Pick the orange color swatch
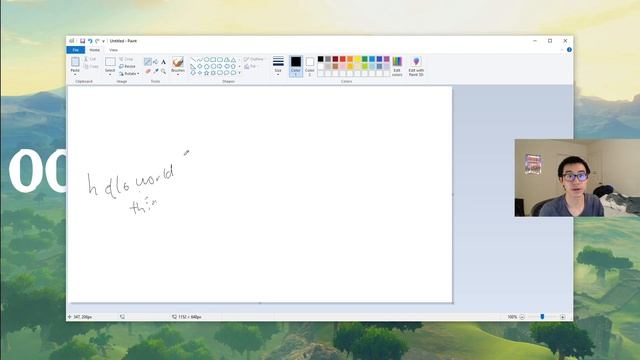 [x=350, y=59]
